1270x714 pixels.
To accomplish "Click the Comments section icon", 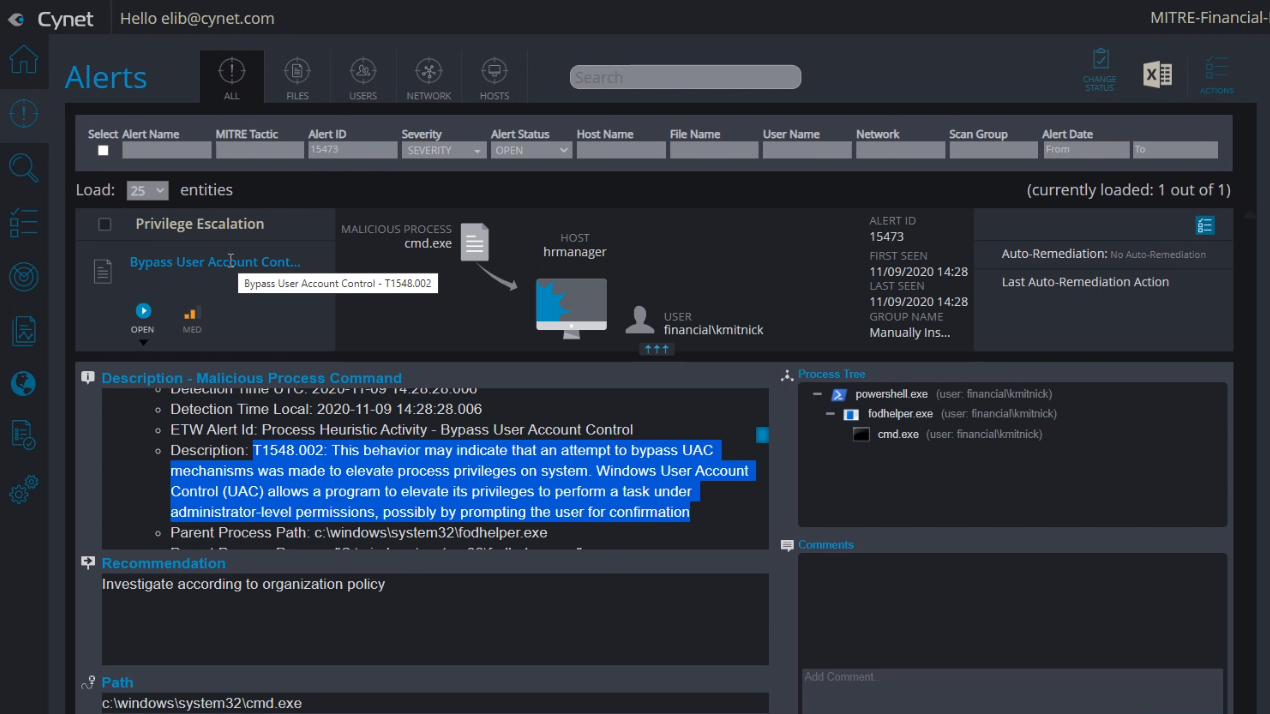I will (787, 545).
